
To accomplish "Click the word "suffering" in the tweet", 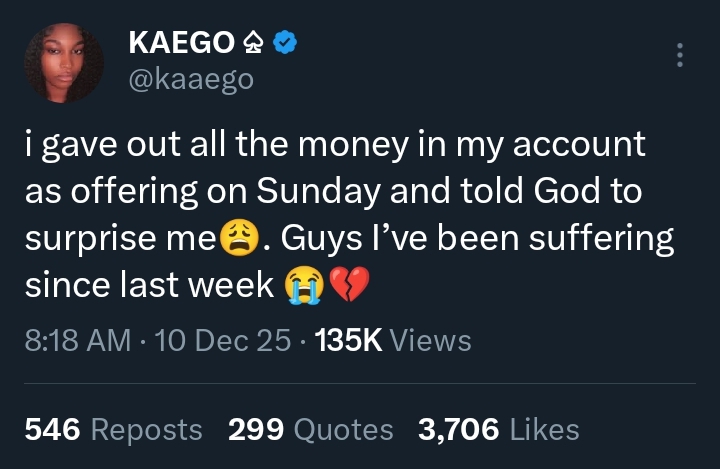I will tap(601, 240).
